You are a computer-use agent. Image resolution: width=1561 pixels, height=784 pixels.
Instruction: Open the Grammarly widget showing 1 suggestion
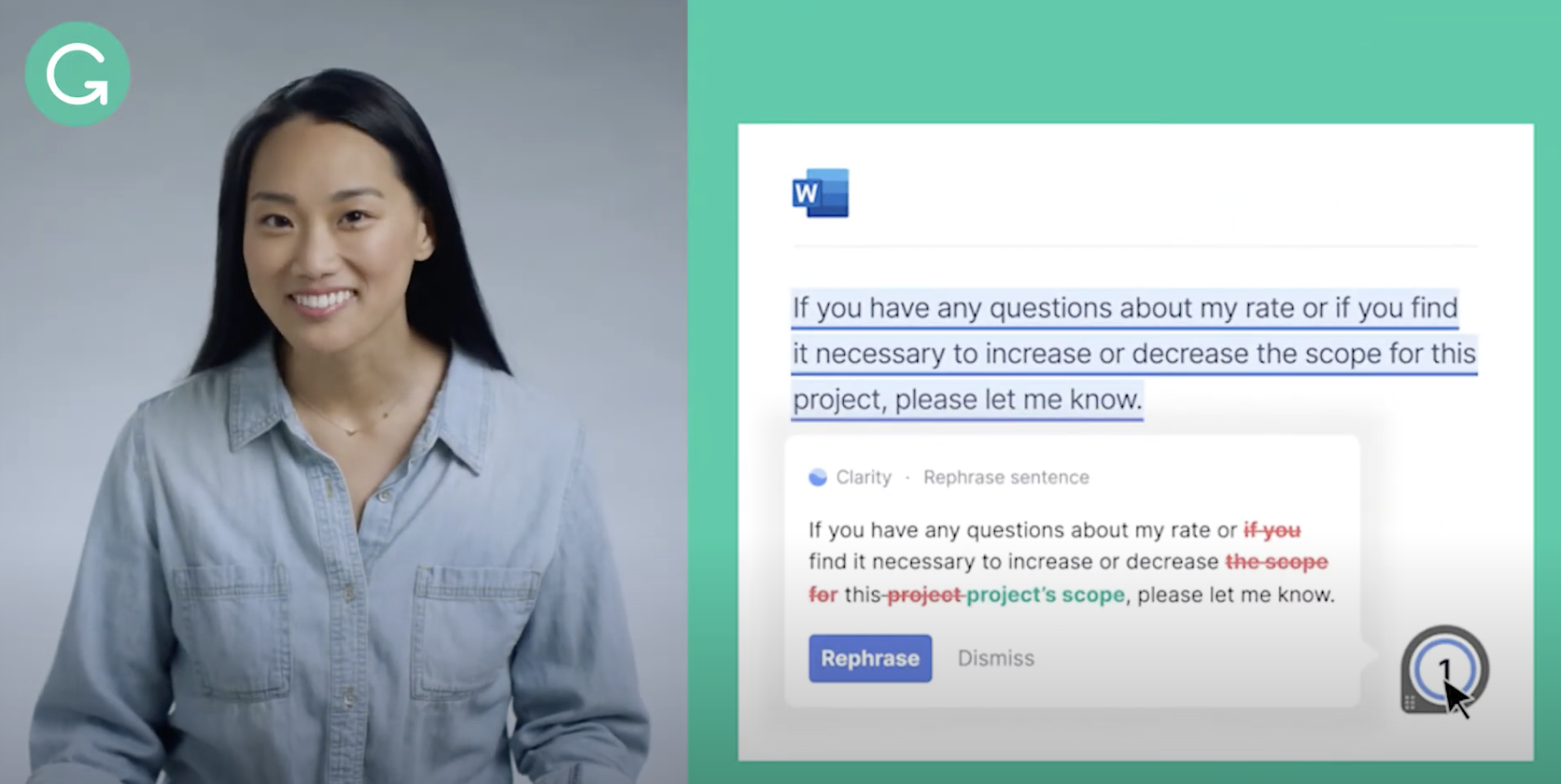coord(1444,670)
